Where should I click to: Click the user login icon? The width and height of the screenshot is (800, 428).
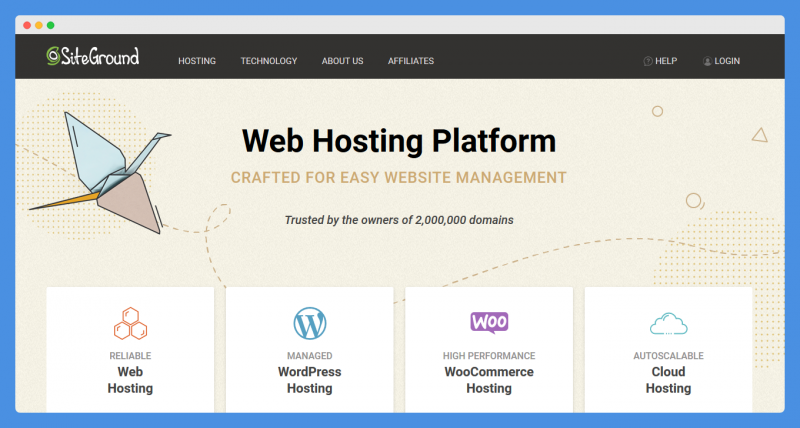pos(707,61)
